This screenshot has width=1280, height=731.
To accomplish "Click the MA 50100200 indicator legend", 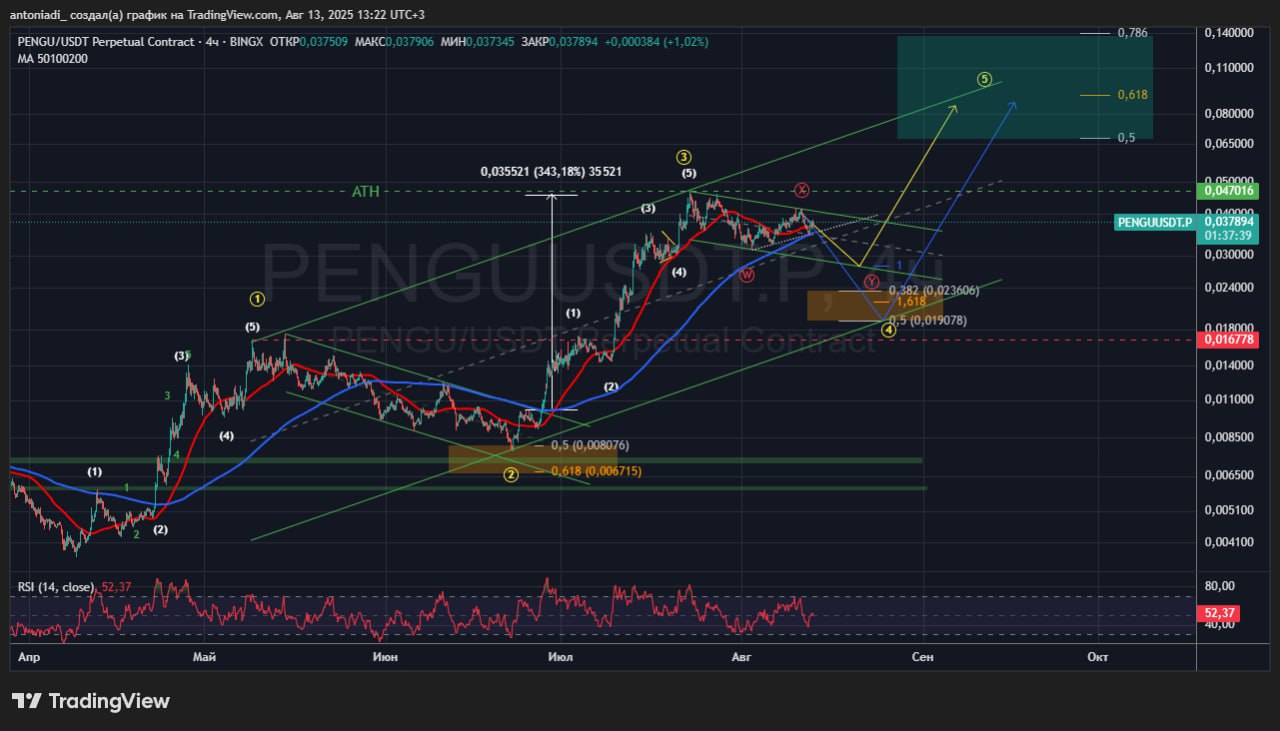I will (x=52, y=59).
